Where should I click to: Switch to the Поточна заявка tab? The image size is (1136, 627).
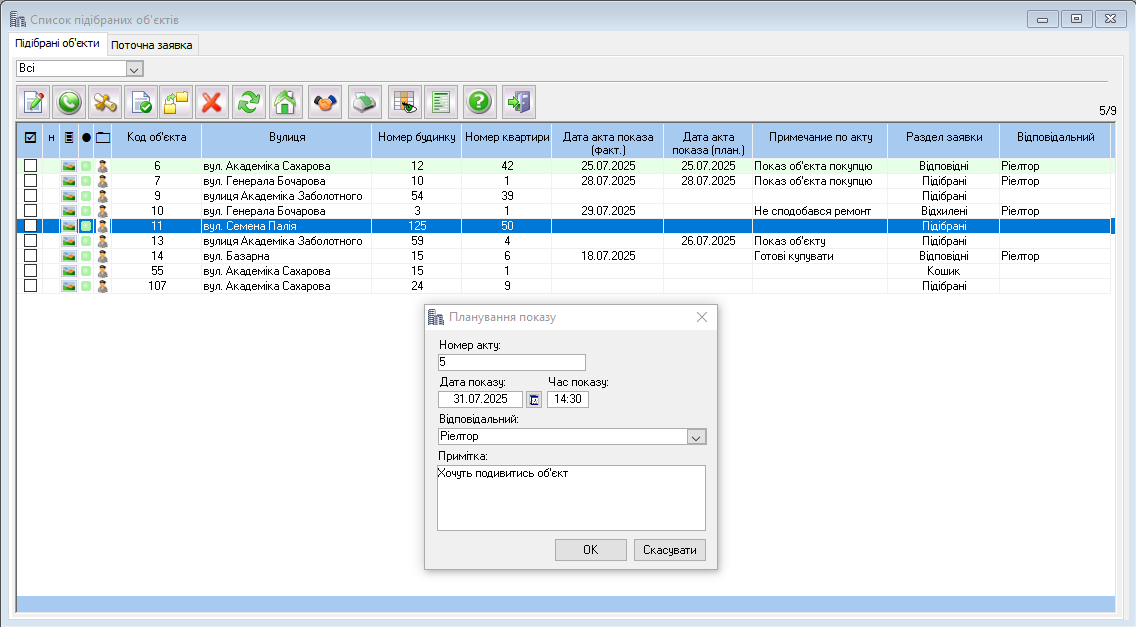pyautogui.click(x=152, y=45)
